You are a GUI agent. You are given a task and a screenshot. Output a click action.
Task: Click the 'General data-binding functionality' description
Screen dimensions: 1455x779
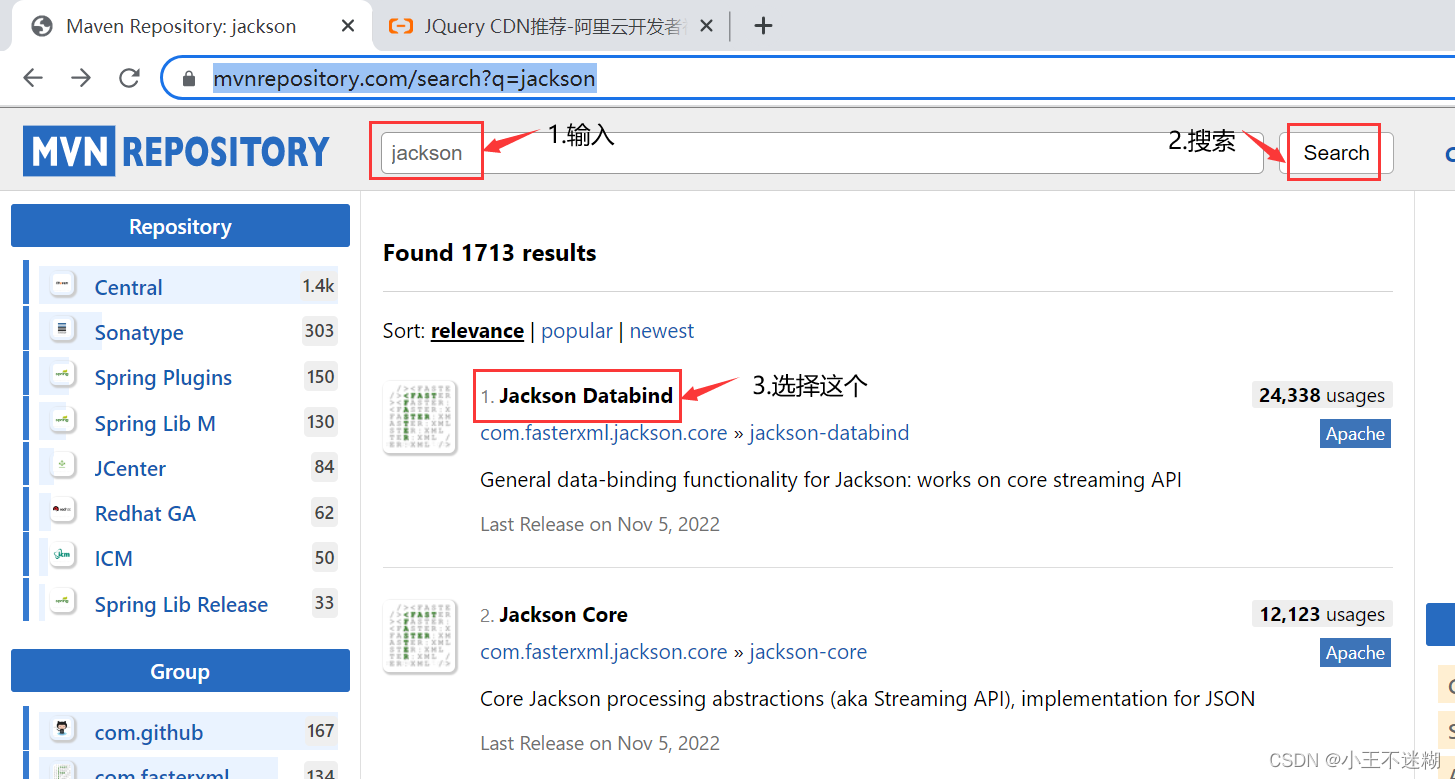click(x=831, y=480)
